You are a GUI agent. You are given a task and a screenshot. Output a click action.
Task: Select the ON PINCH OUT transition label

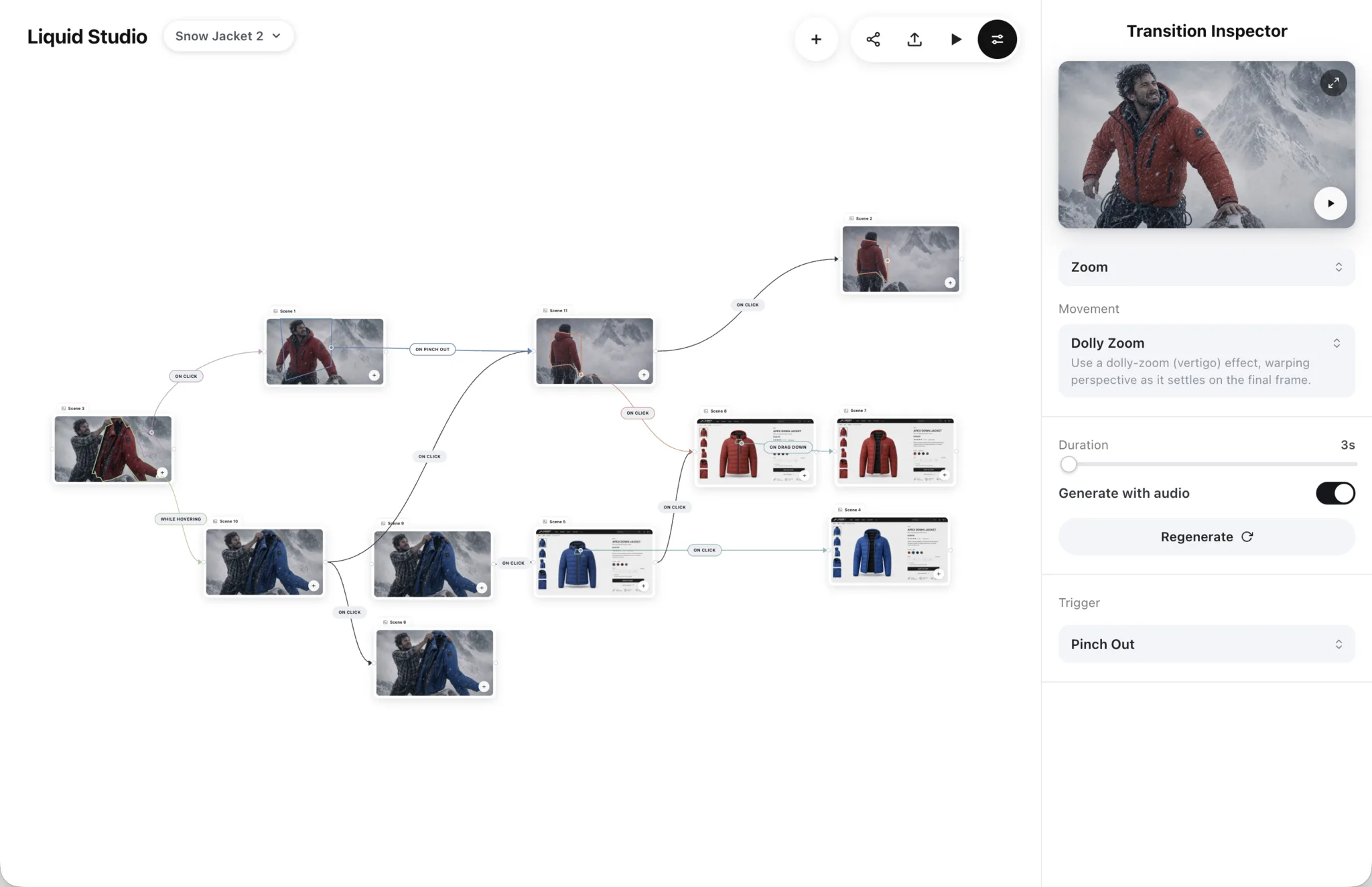click(x=432, y=349)
